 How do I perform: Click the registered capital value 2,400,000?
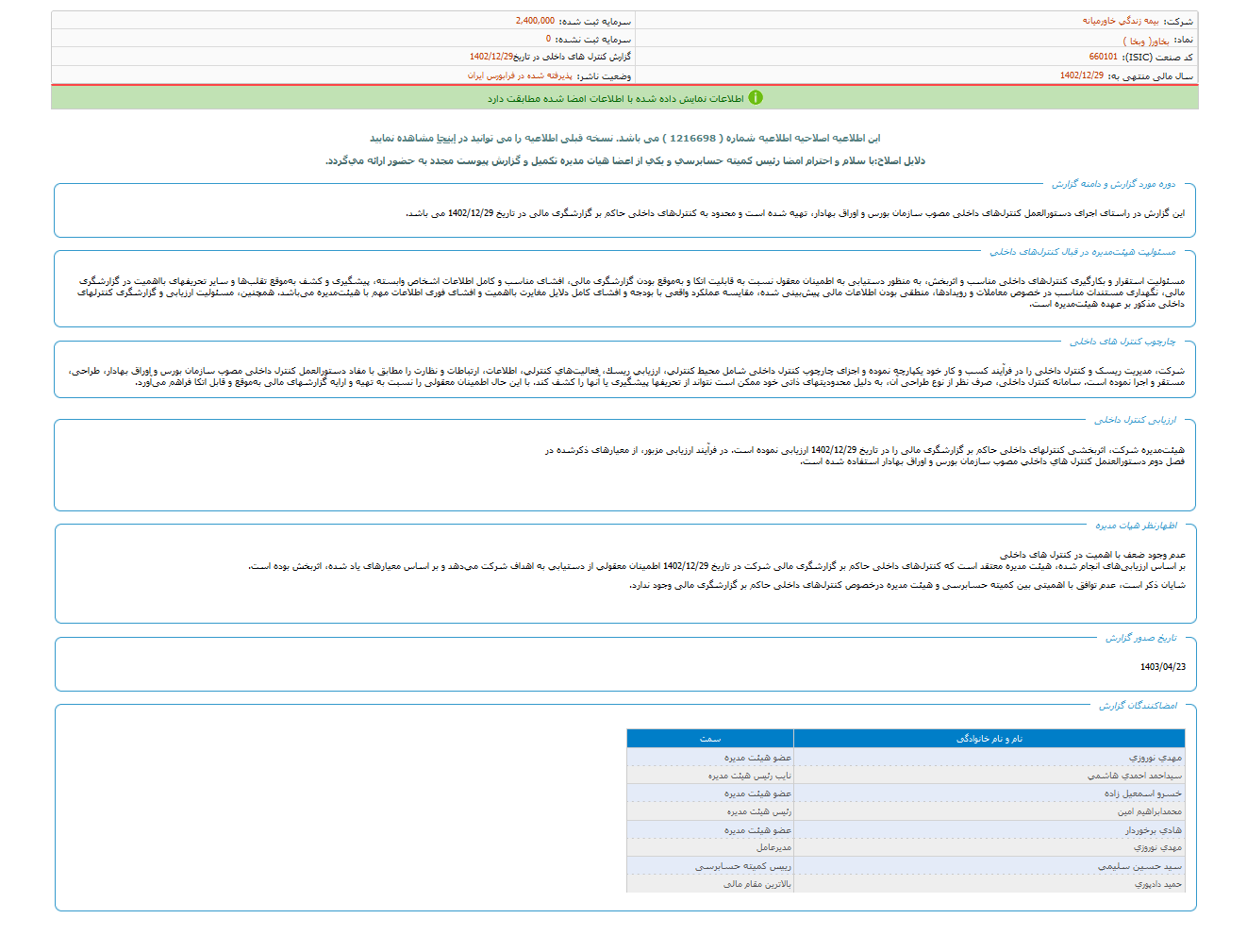535,21
